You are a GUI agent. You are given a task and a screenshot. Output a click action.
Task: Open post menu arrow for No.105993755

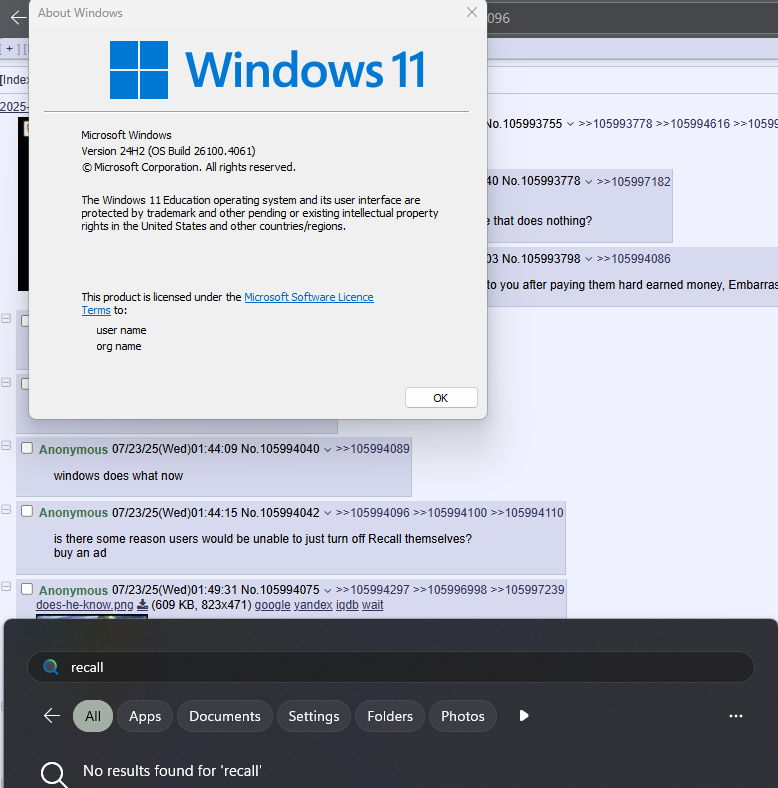pyautogui.click(x=570, y=124)
